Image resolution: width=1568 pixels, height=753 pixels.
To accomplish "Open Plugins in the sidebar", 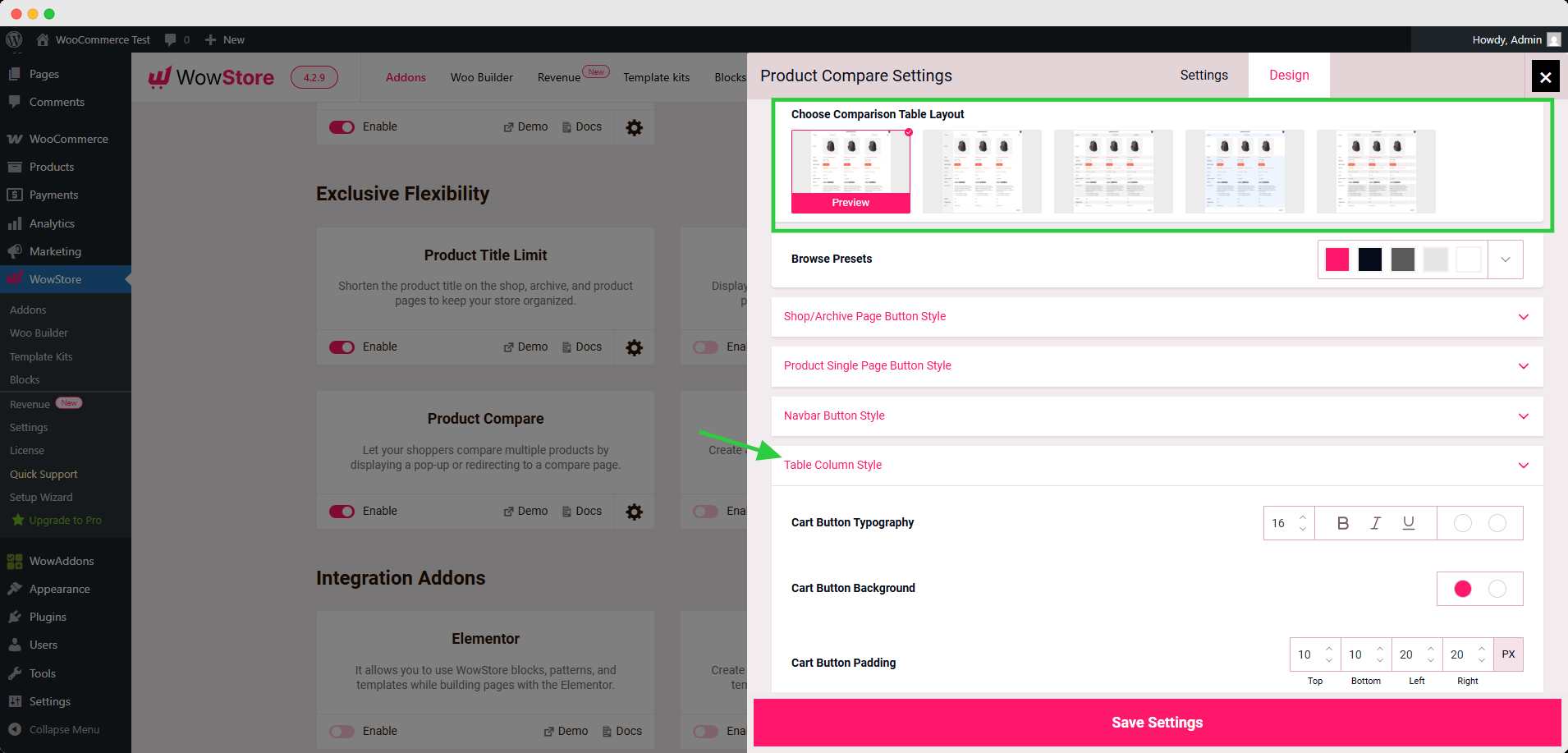I will [x=48, y=617].
